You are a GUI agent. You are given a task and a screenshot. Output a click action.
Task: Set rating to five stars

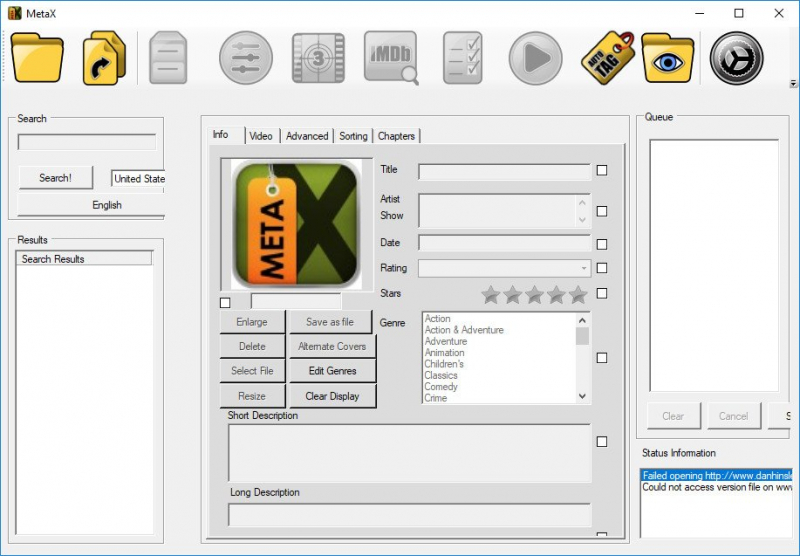pos(578,295)
